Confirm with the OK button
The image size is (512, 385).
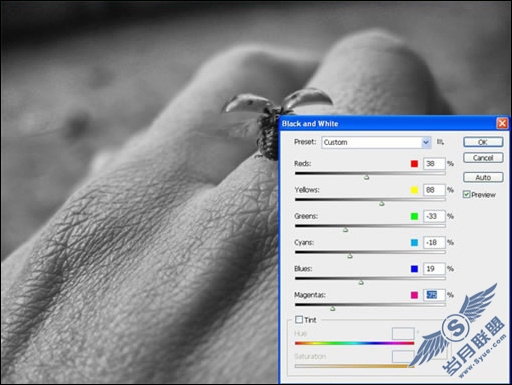483,142
